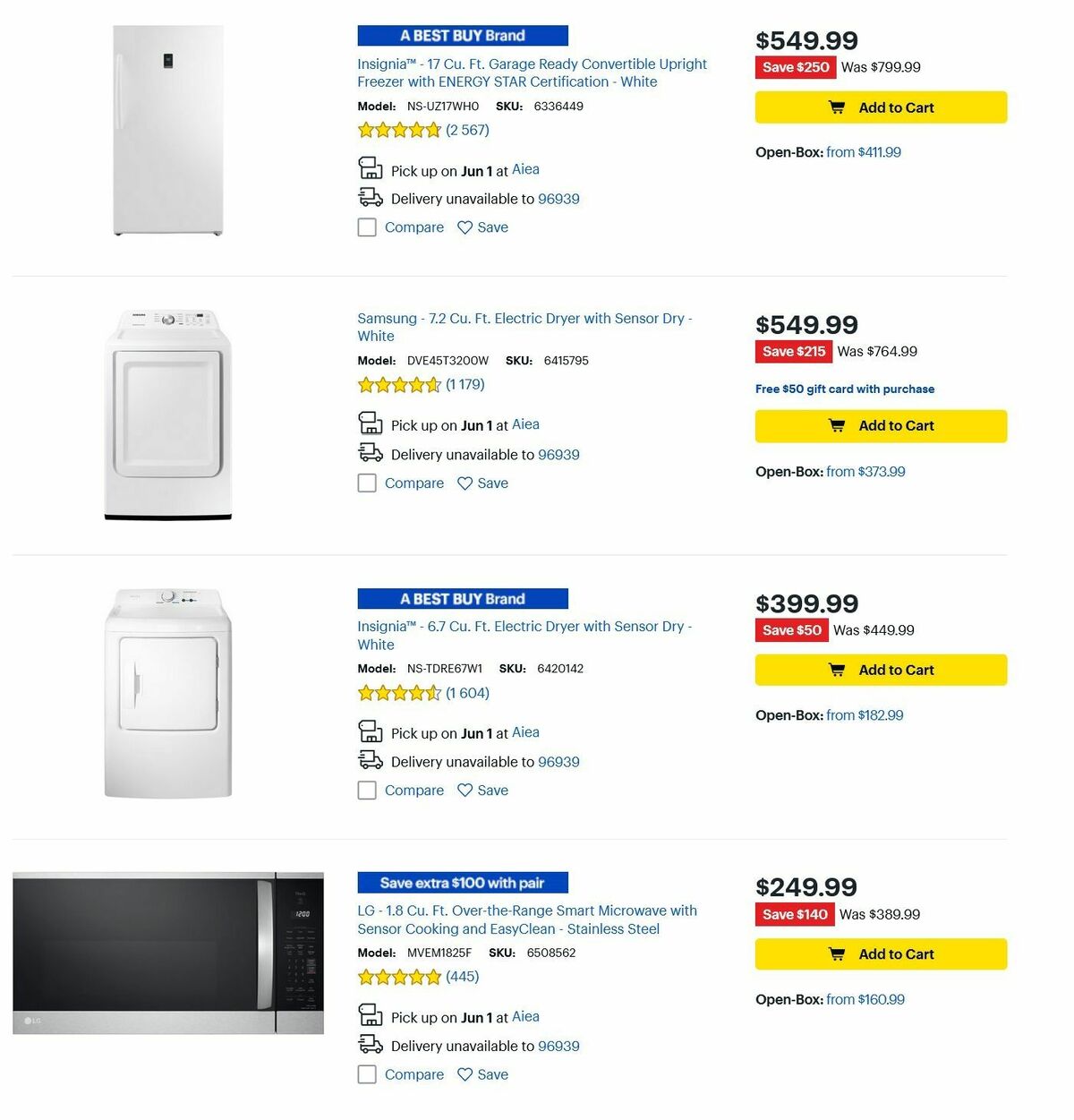Save the LG microwave using the heart icon
This screenshot has width=1074, height=1120.
[x=465, y=1073]
